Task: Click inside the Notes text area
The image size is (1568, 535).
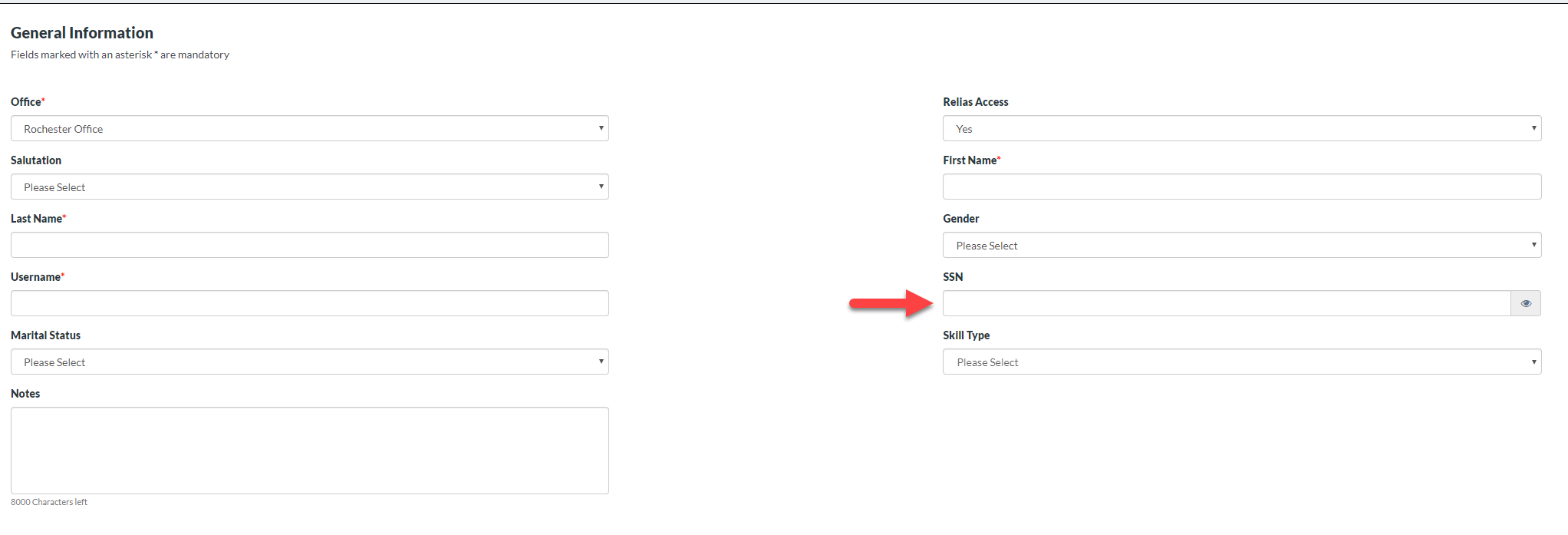Action: 309,450
